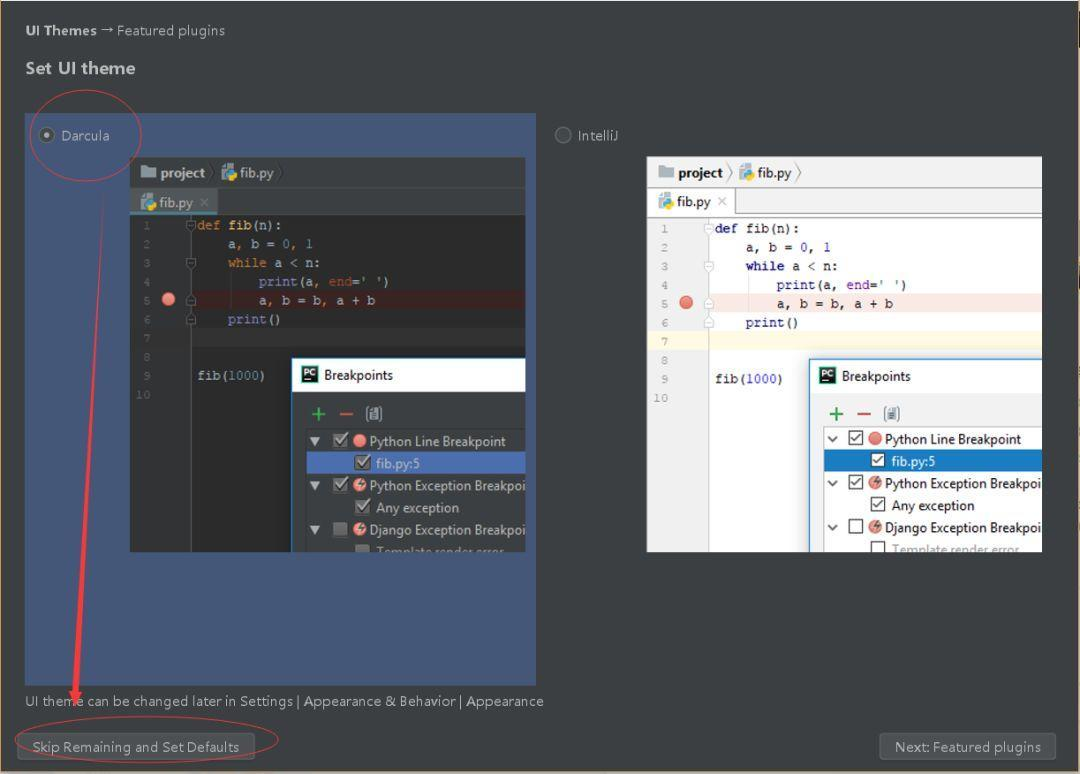Click Skip Remaining and Set Defaults
Viewport: 1080px width, 774px height.
[x=136, y=746]
